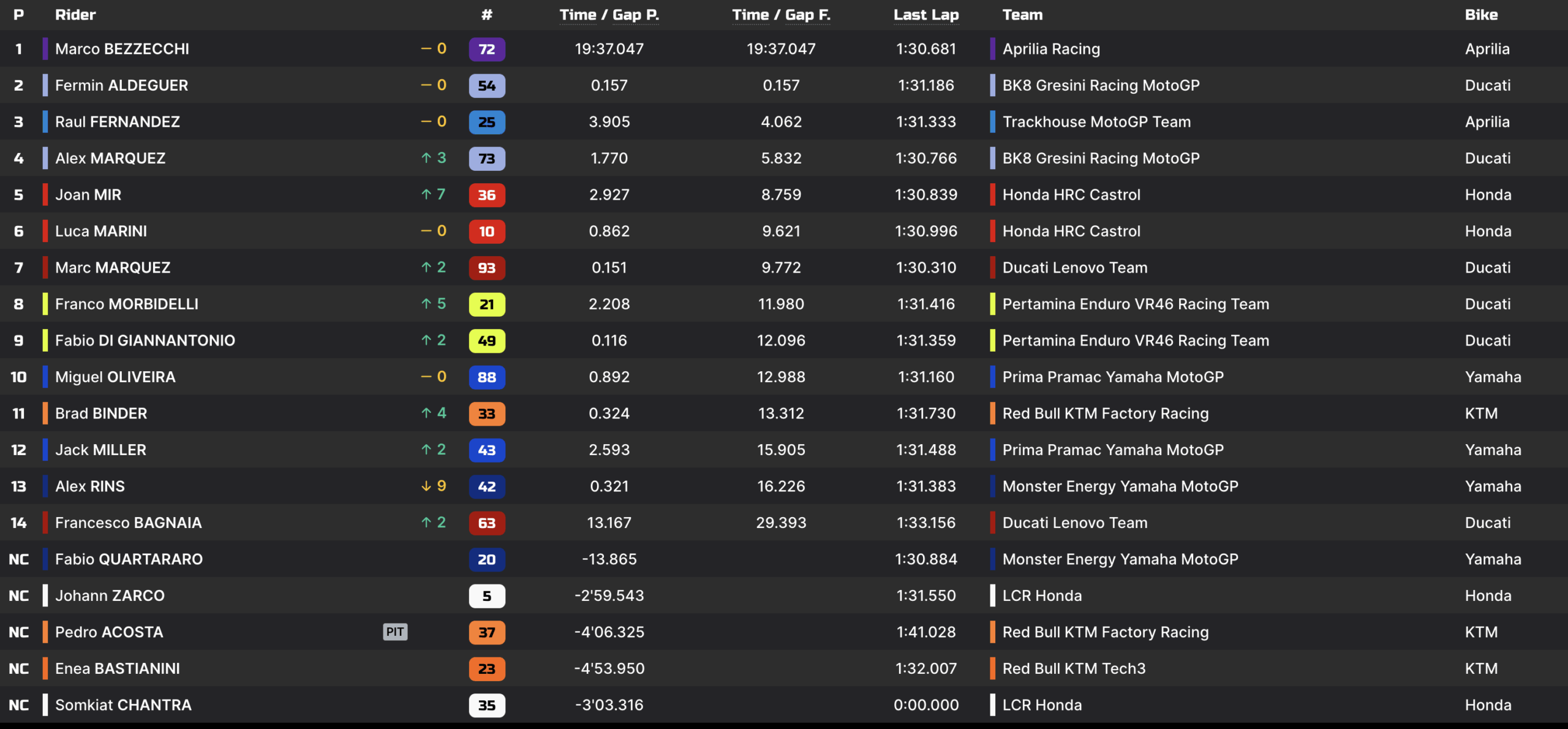Click Bezzecchi's purple number 72 badge
1568x729 pixels.
pos(487,49)
